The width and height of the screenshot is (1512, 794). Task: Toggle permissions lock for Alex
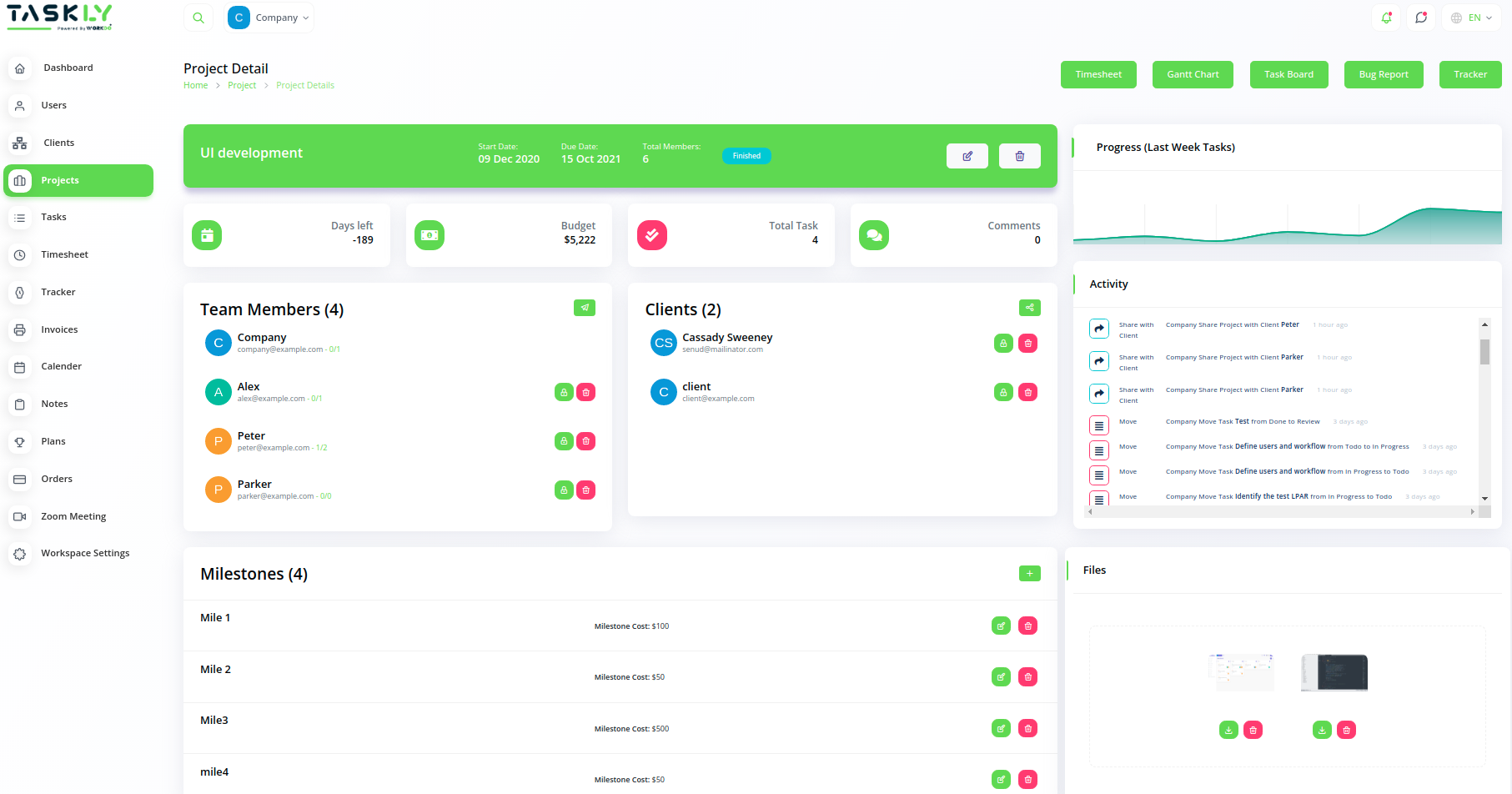(564, 393)
